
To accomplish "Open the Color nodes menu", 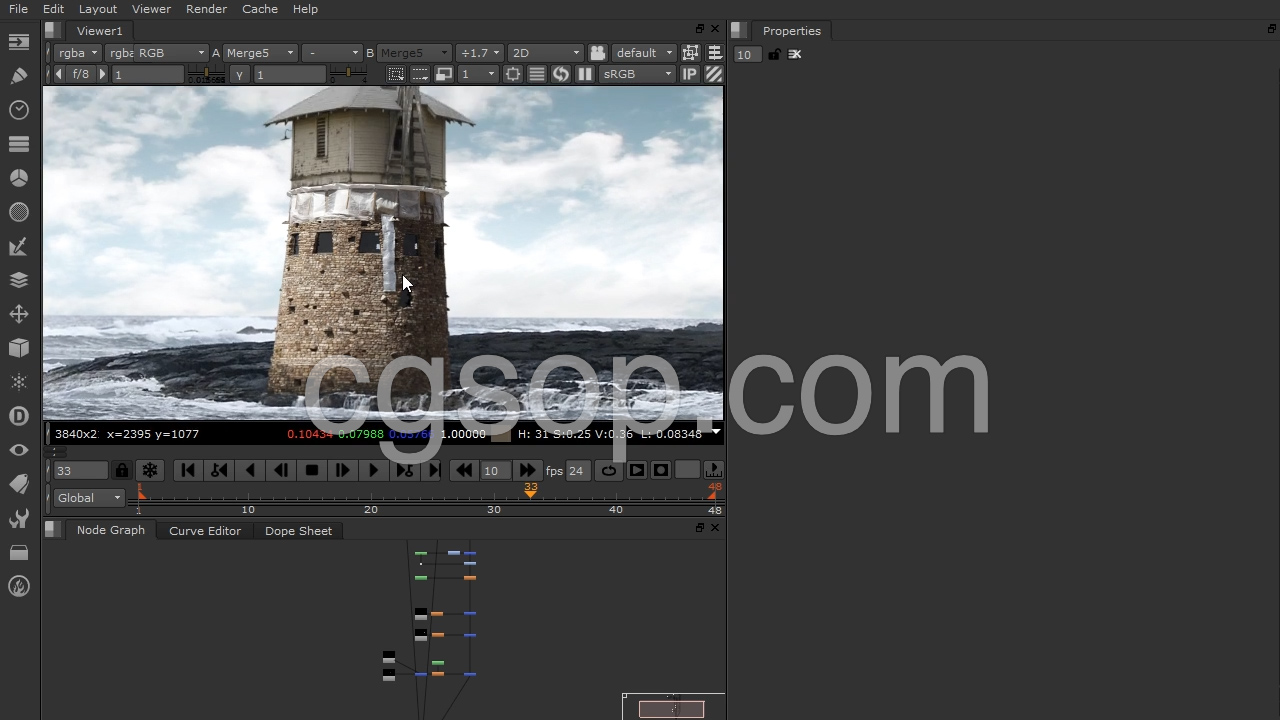I will click(19, 178).
